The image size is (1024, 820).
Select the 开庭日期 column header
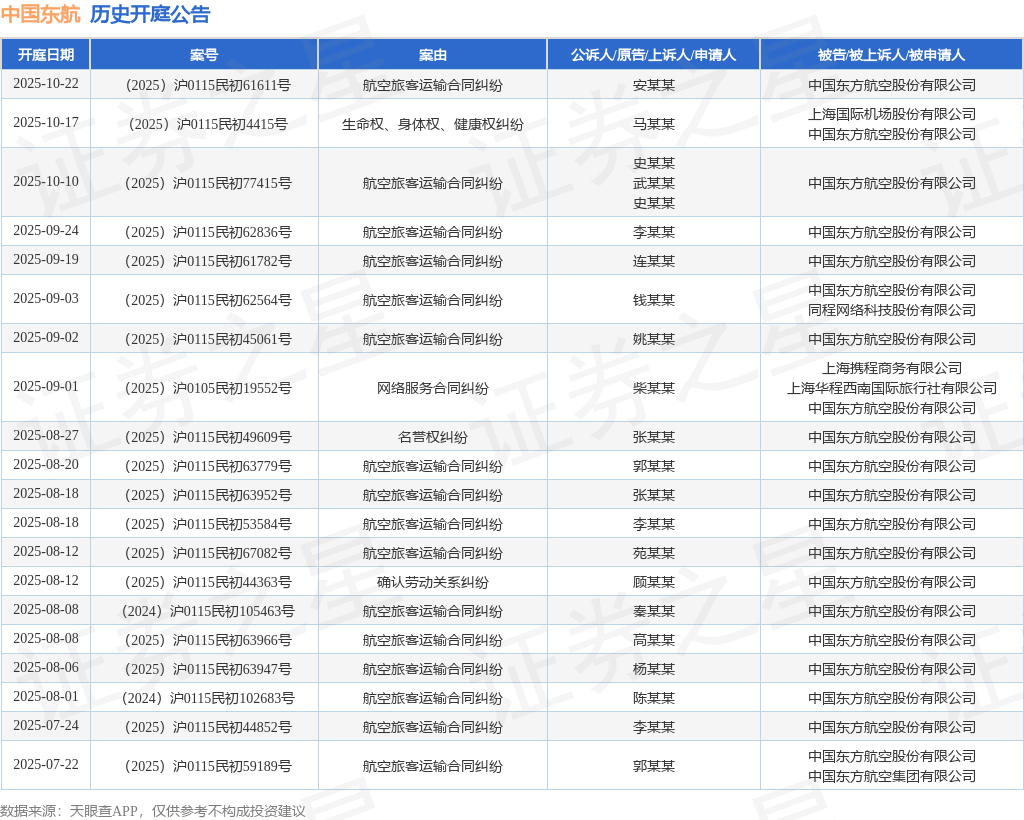point(46,55)
